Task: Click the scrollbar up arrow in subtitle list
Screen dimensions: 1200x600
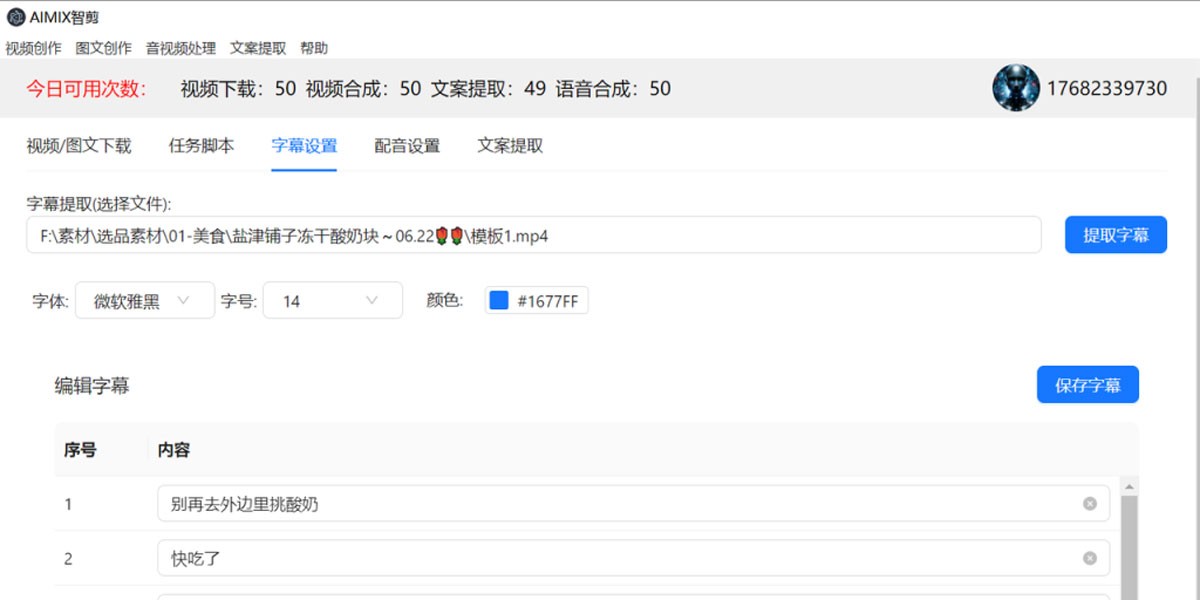Action: pos(1130,487)
